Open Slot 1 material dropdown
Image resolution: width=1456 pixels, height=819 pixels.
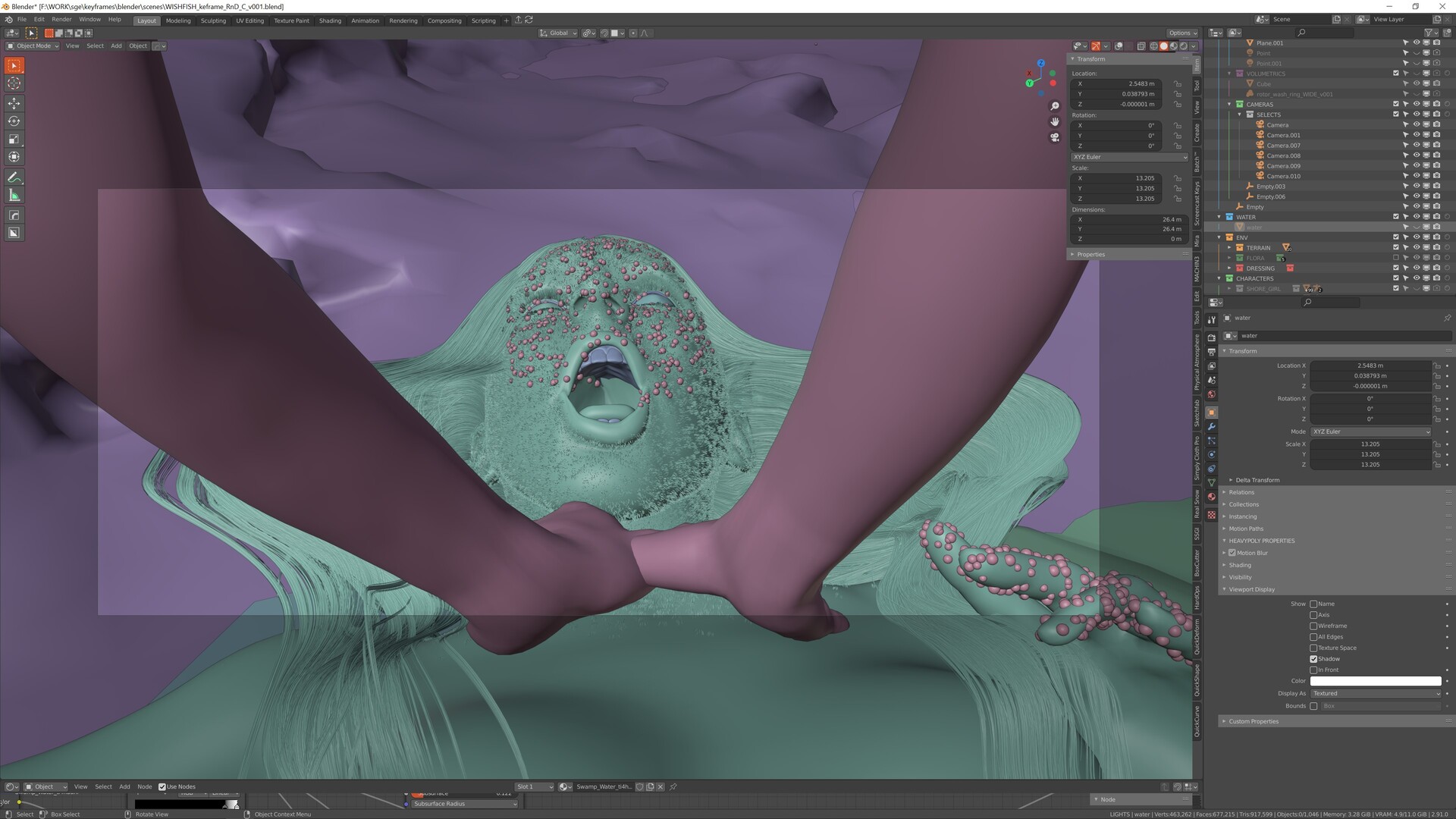point(535,787)
